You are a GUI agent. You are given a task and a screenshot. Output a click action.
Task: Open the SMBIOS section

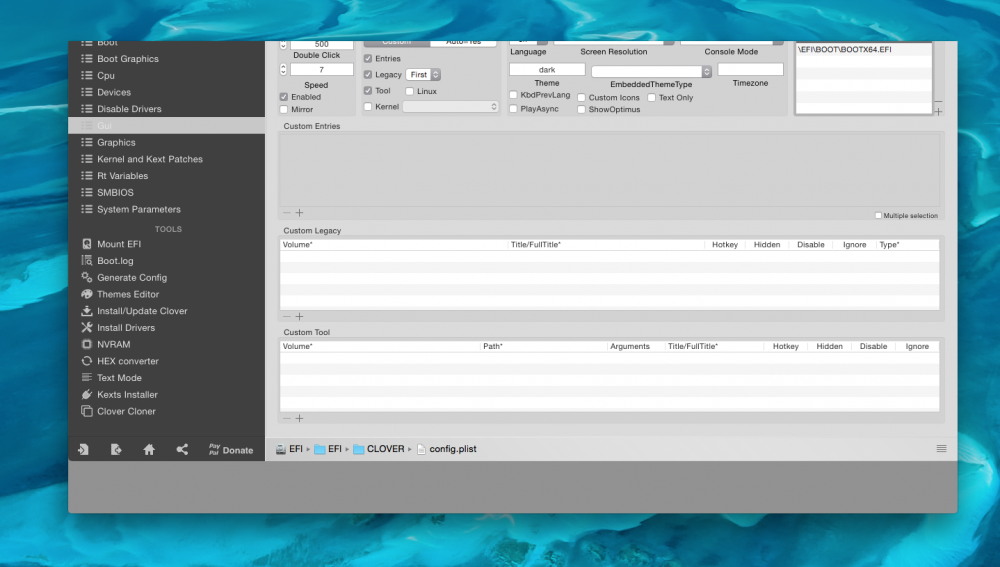115,192
